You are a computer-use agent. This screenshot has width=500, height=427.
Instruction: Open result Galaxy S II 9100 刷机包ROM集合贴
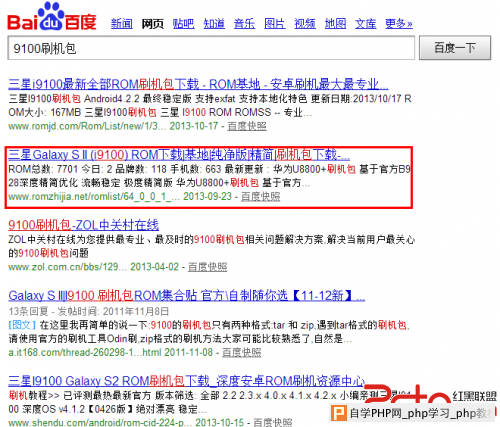click(187, 295)
